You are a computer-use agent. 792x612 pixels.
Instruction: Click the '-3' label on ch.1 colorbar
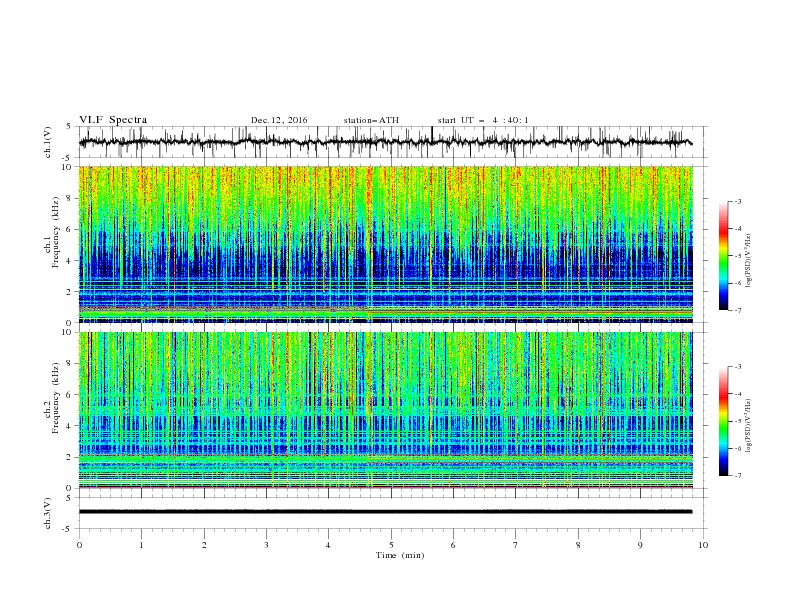pyautogui.click(x=737, y=201)
